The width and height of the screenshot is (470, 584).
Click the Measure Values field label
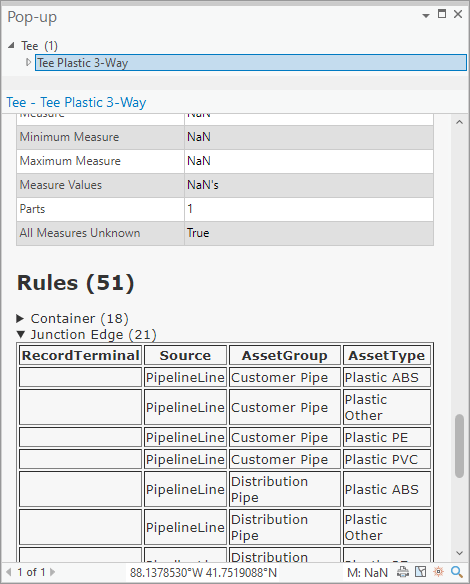click(x=61, y=185)
